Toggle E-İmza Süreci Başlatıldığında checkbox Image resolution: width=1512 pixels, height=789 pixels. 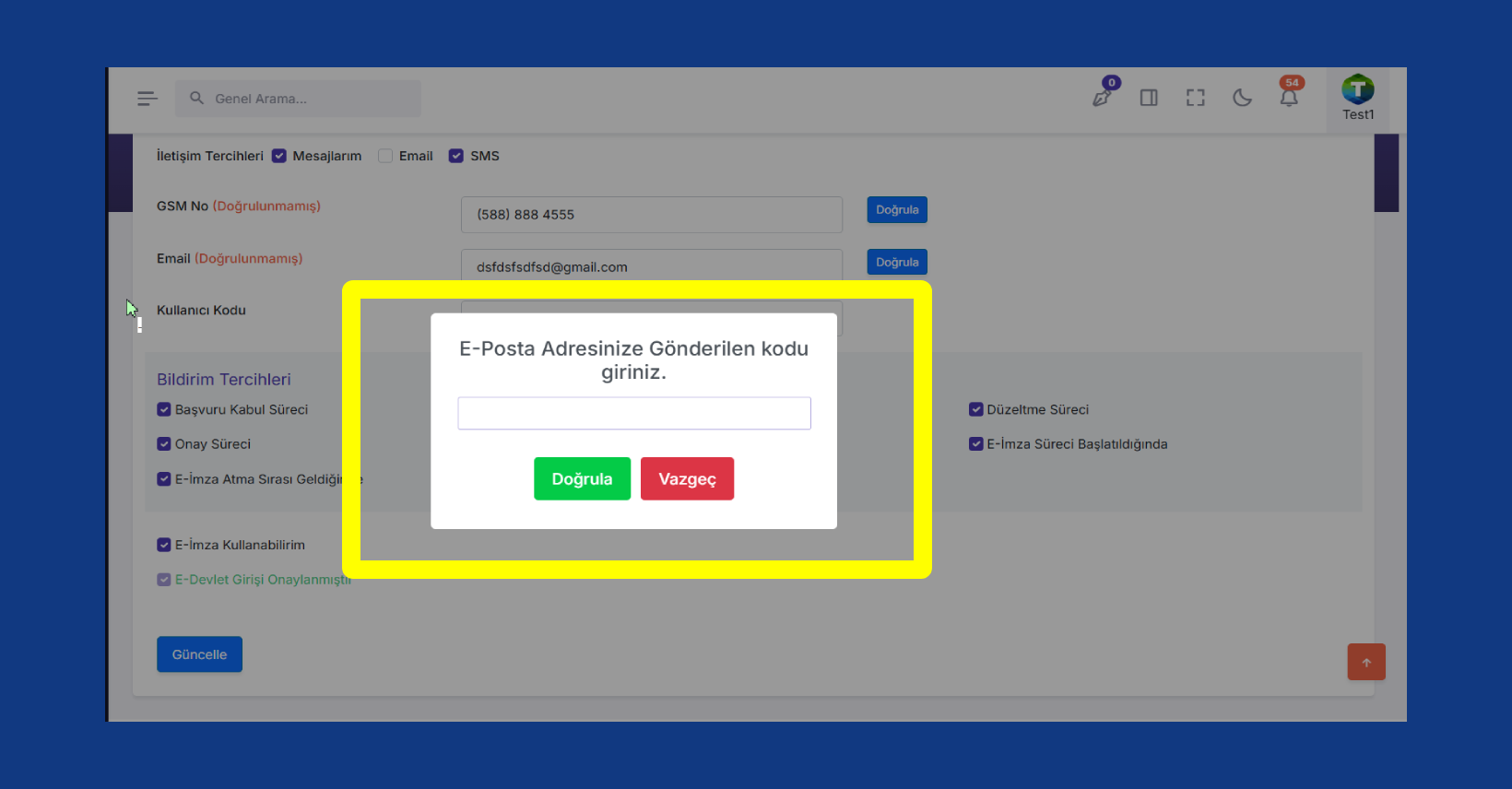(x=975, y=443)
